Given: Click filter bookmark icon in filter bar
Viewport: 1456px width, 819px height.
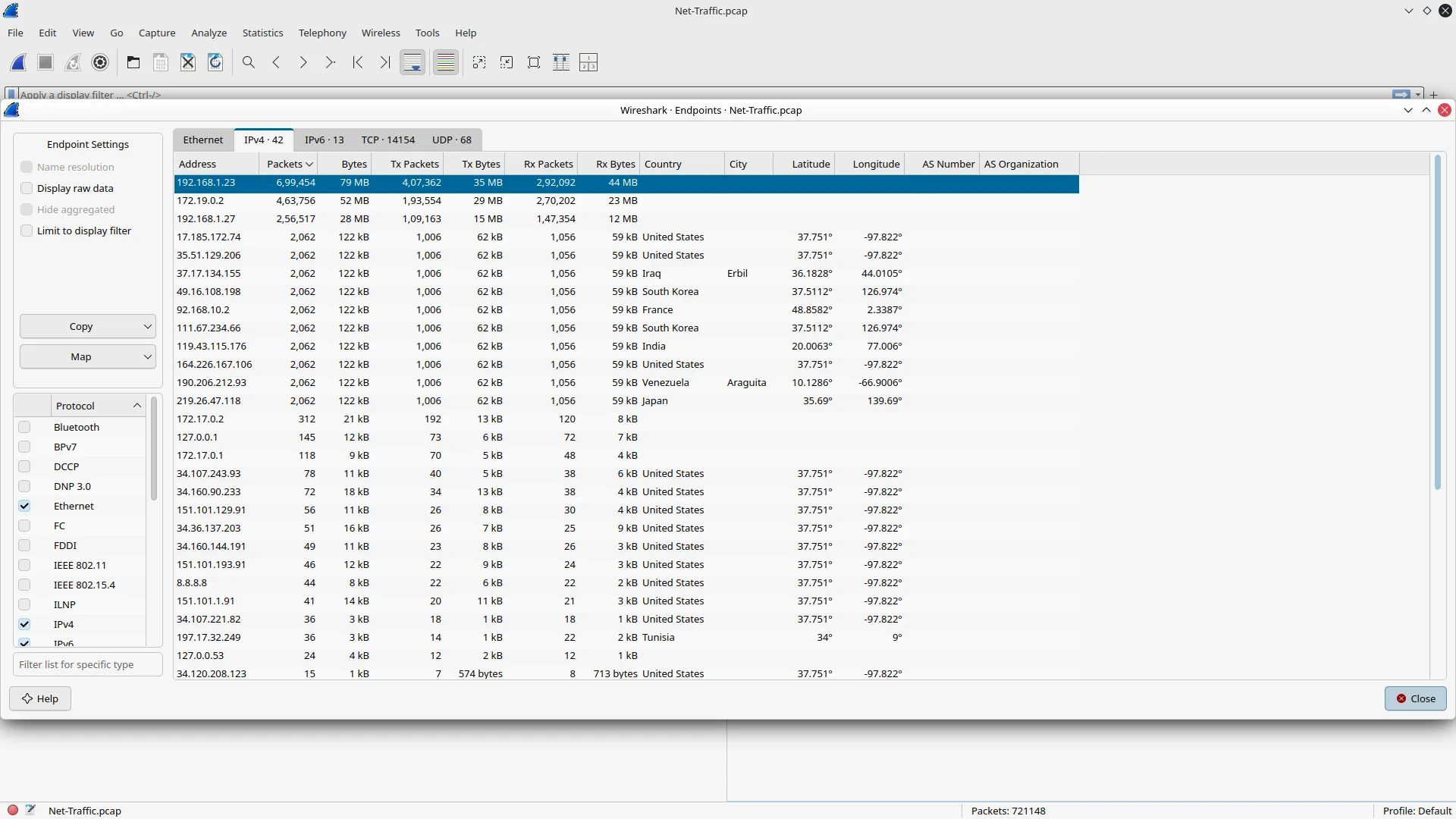Looking at the screenshot, I should 11,94.
